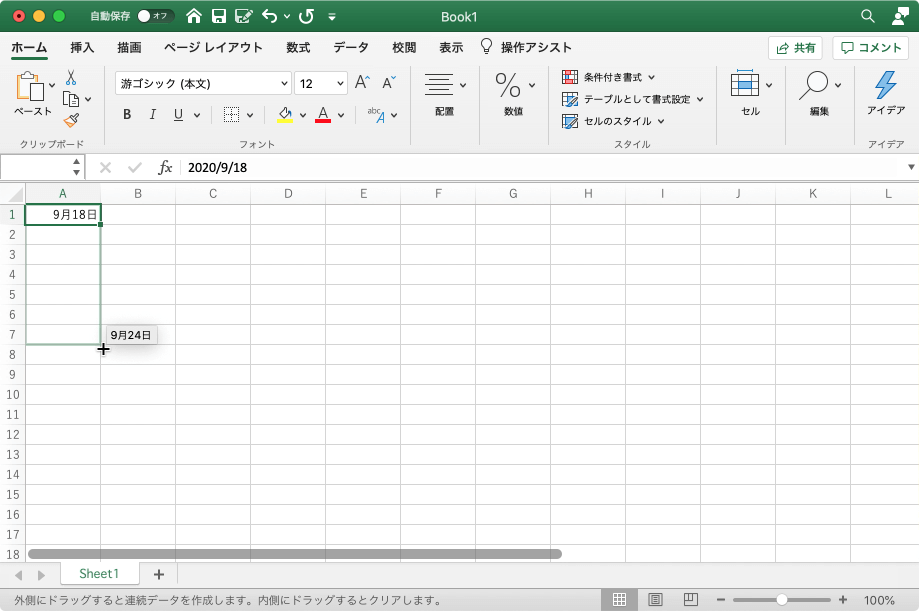Switch to Page Layout view icon

tap(655, 599)
